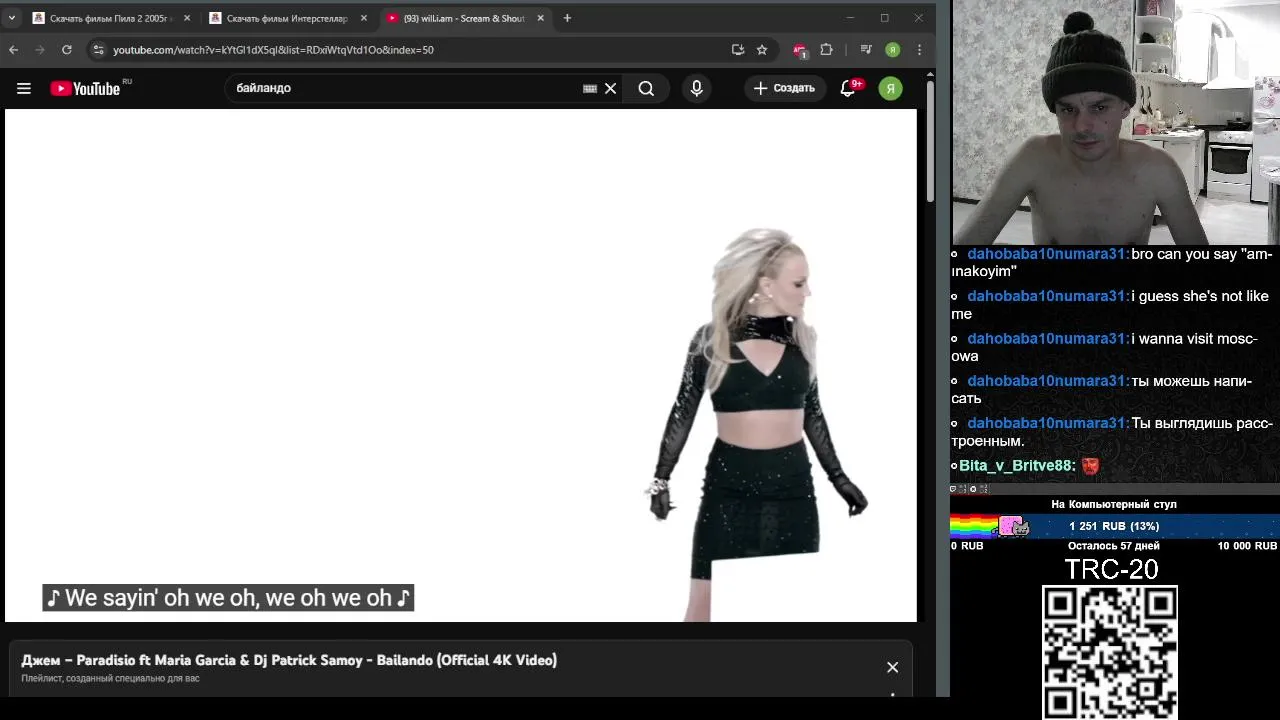Close the 'will.i.am - Scream & Shout' tab
1280x720 pixels.
pos(540,18)
